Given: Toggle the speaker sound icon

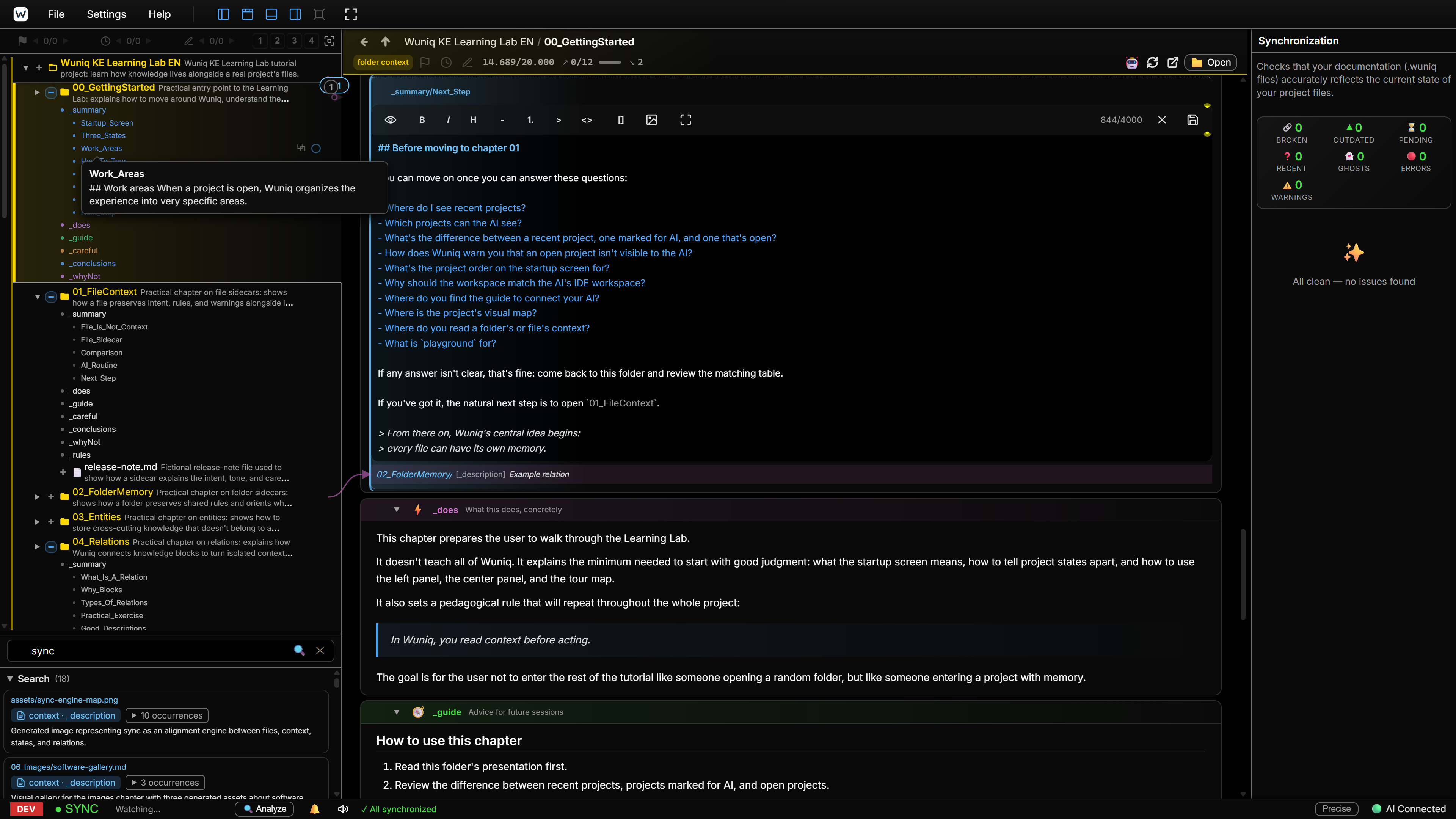Looking at the screenshot, I should tap(342, 809).
